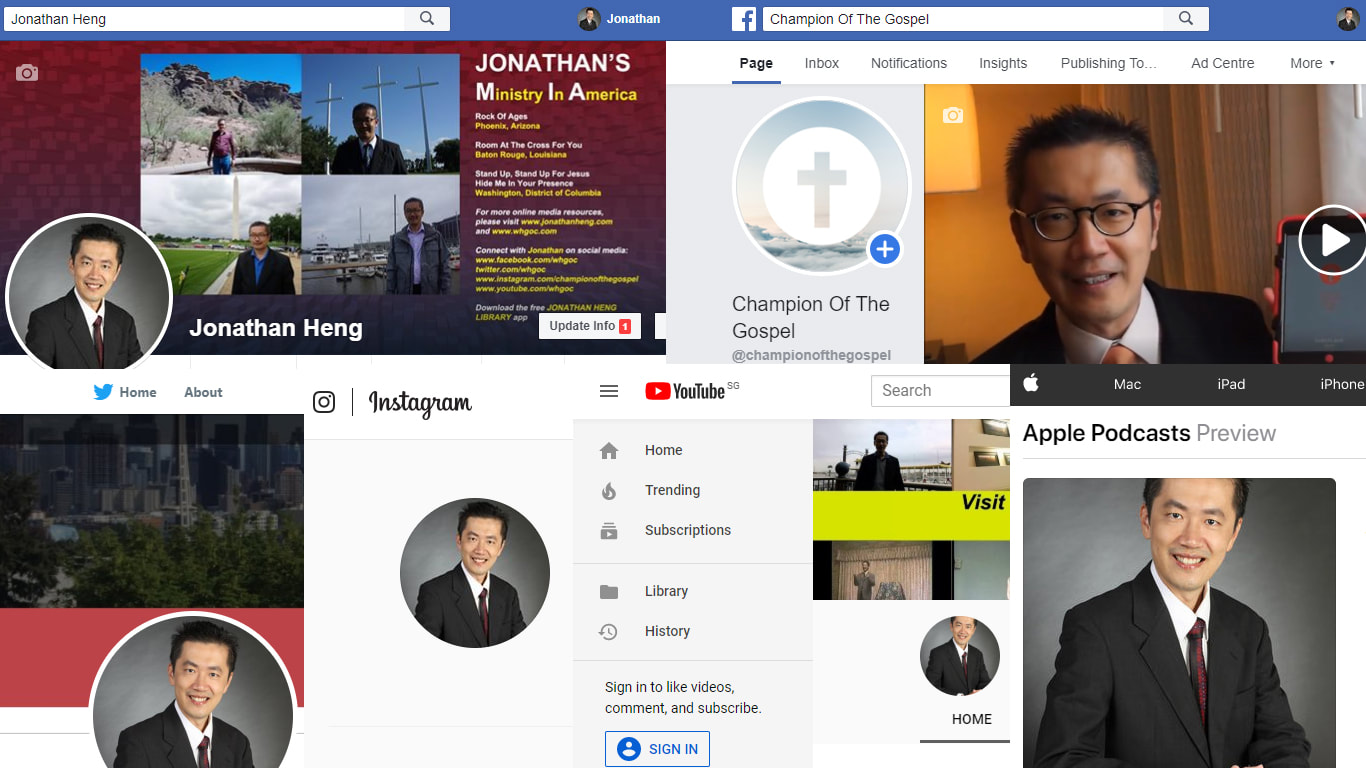
Task: Click the red notification badge on Update Info
Action: (625, 326)
